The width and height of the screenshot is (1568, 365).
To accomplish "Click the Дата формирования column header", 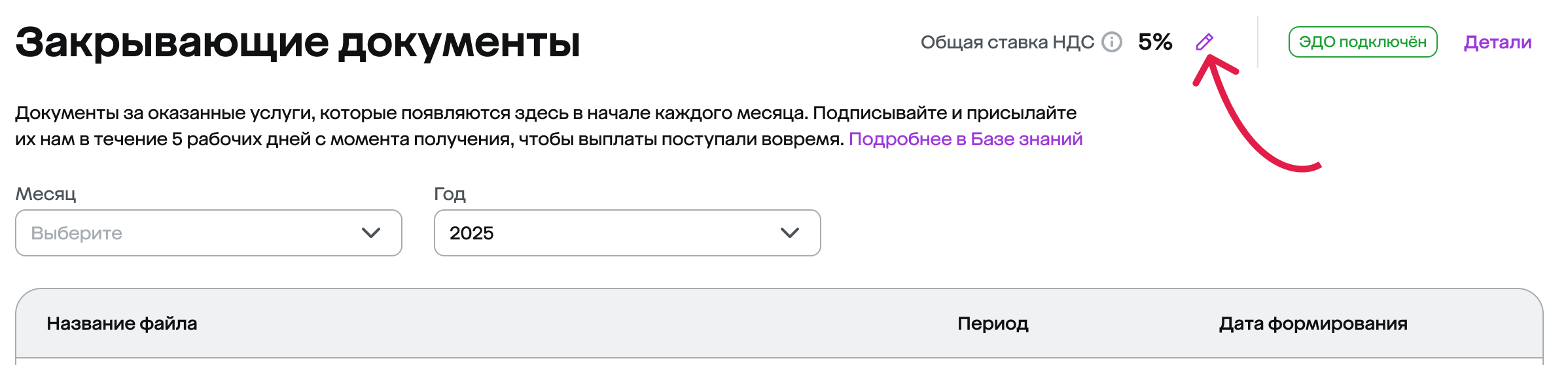I will click(1313, 323).
